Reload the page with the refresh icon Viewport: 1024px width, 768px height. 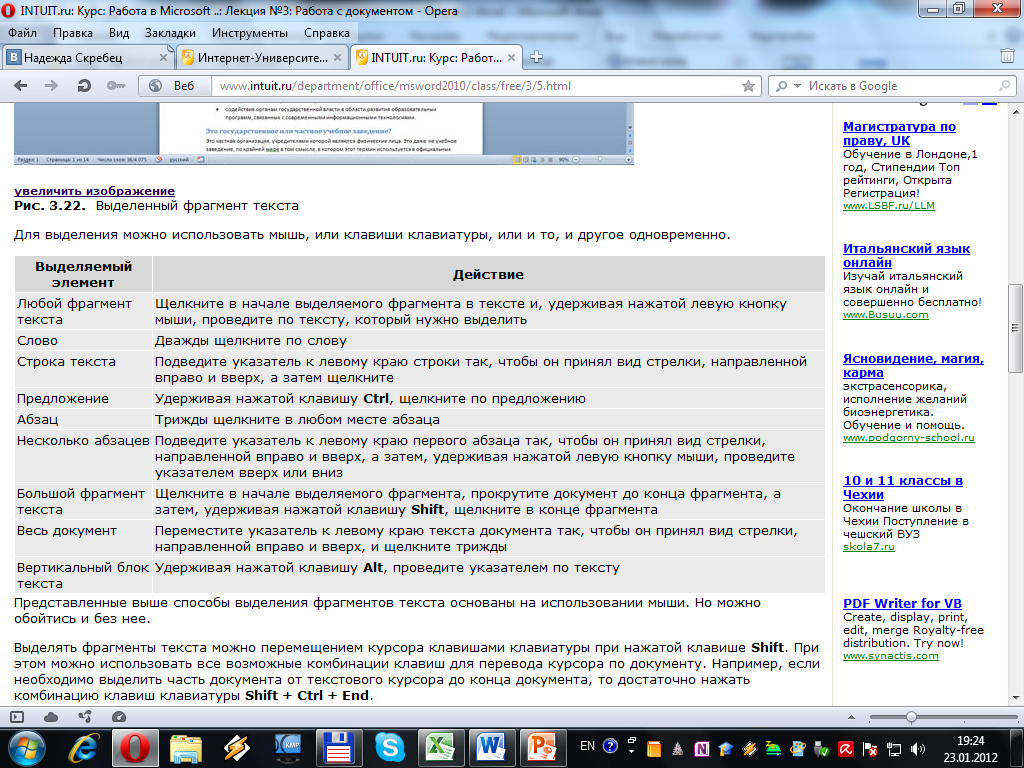coord(84,86)
